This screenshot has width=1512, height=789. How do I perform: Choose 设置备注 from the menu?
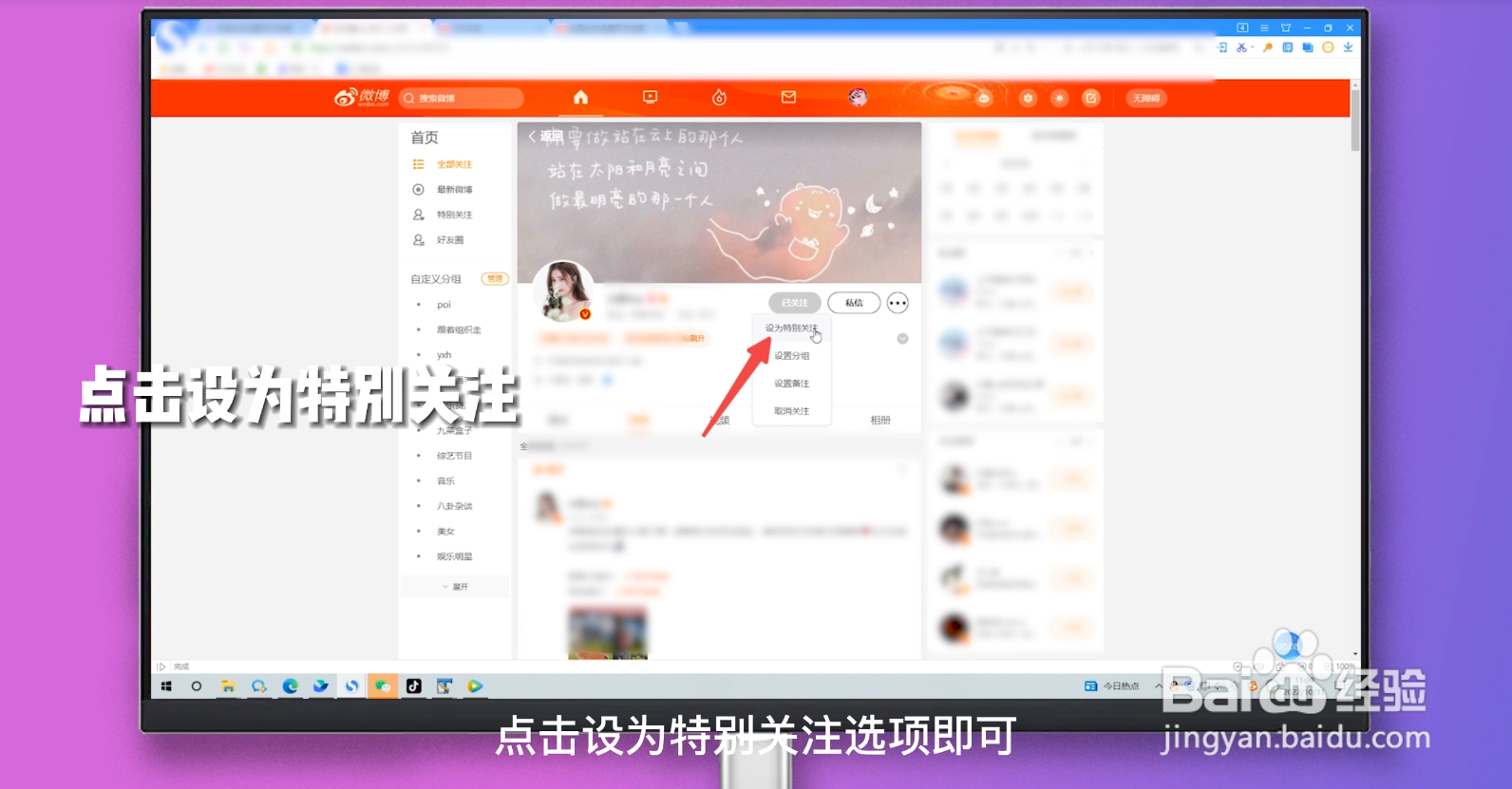[791, 384]
